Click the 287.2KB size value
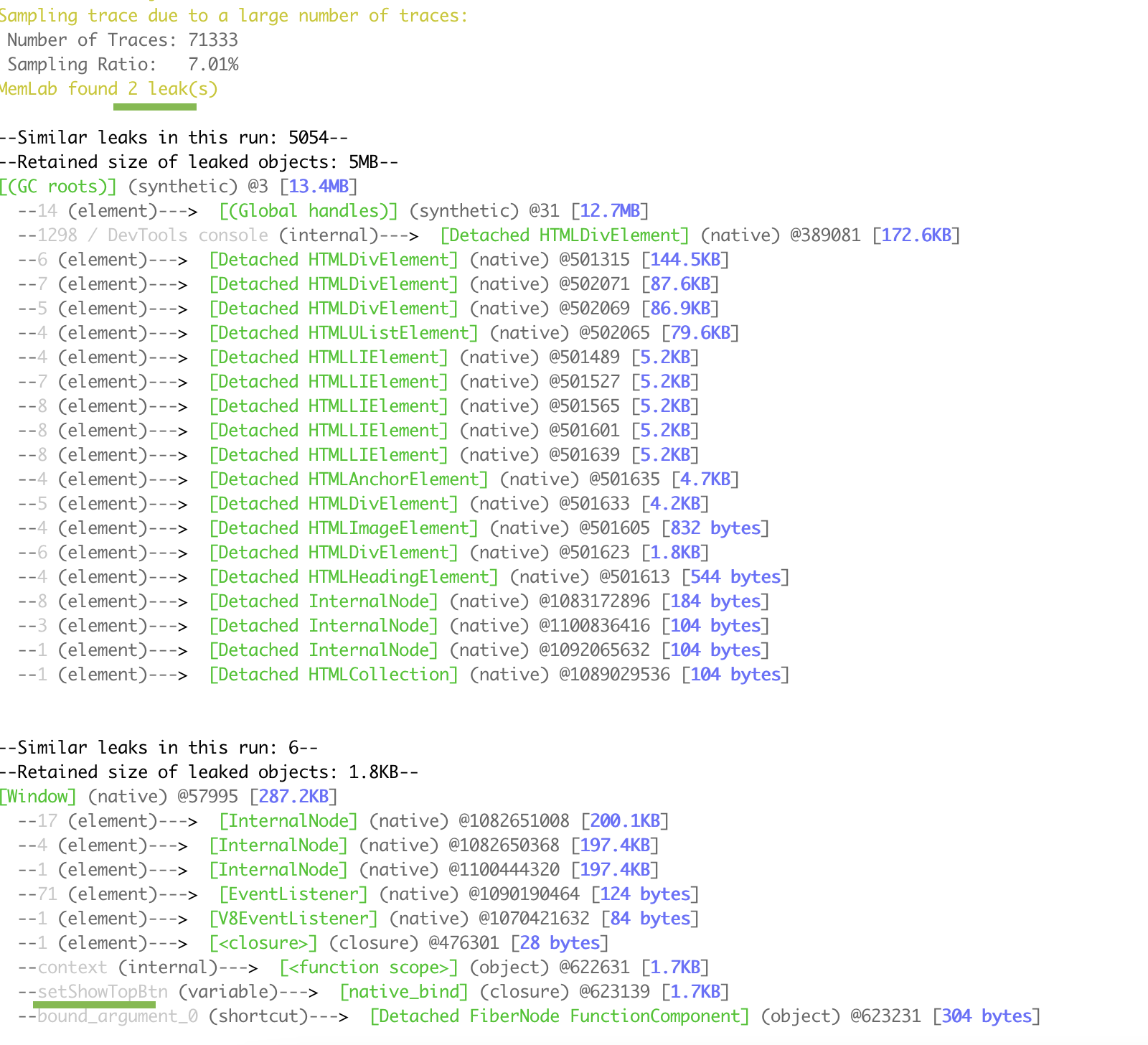The width and height of the screenshot is (1148, 1045). [293, 797]
